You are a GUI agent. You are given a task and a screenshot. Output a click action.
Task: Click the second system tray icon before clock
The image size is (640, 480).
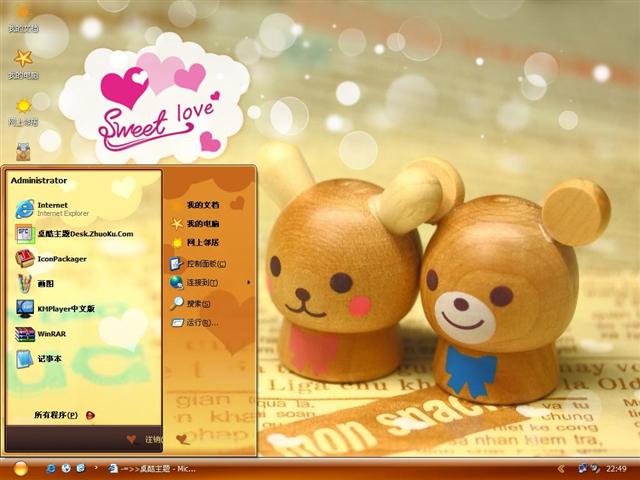click(x=595, y=468)
